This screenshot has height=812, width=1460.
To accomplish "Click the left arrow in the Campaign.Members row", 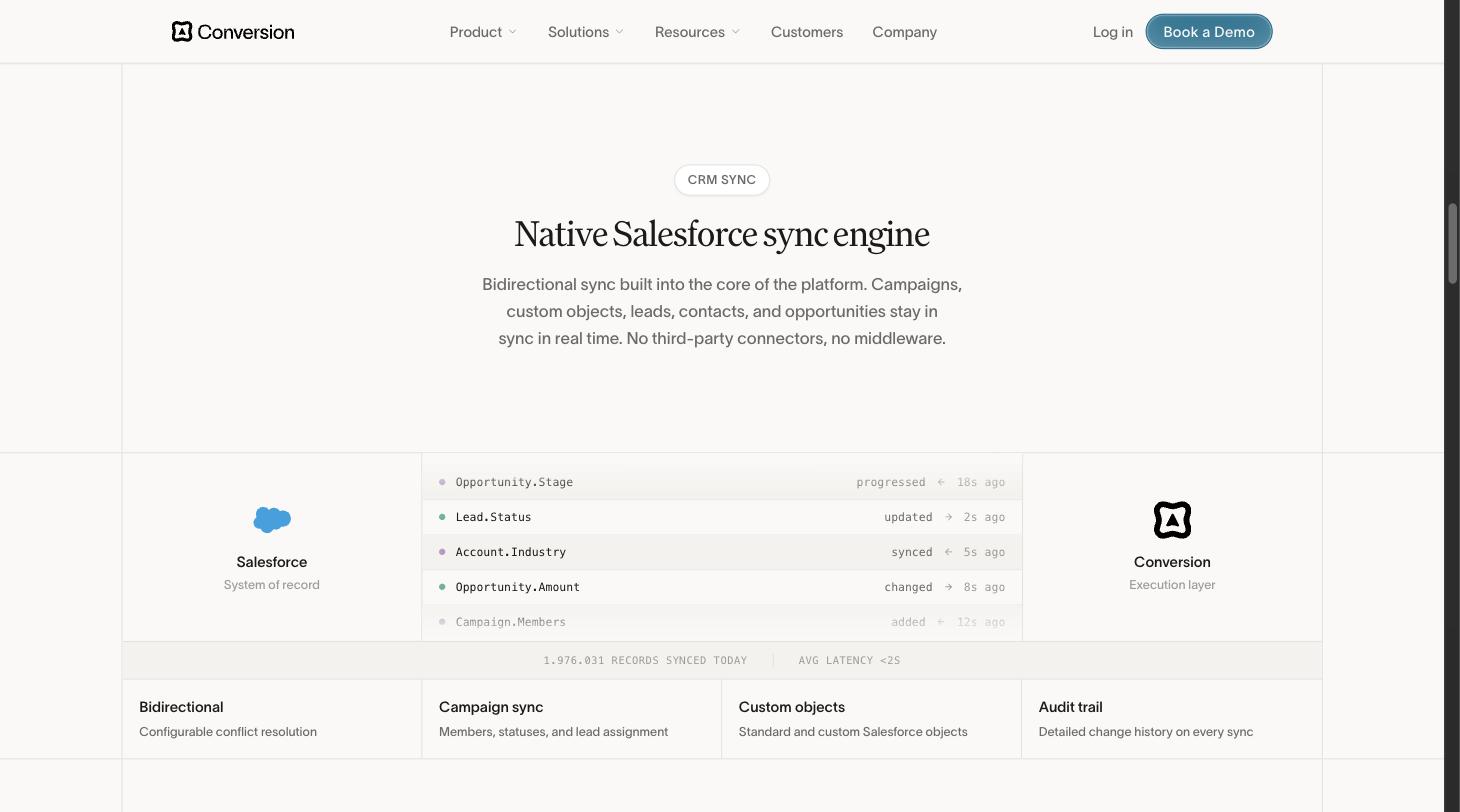I will pos(941,622).
